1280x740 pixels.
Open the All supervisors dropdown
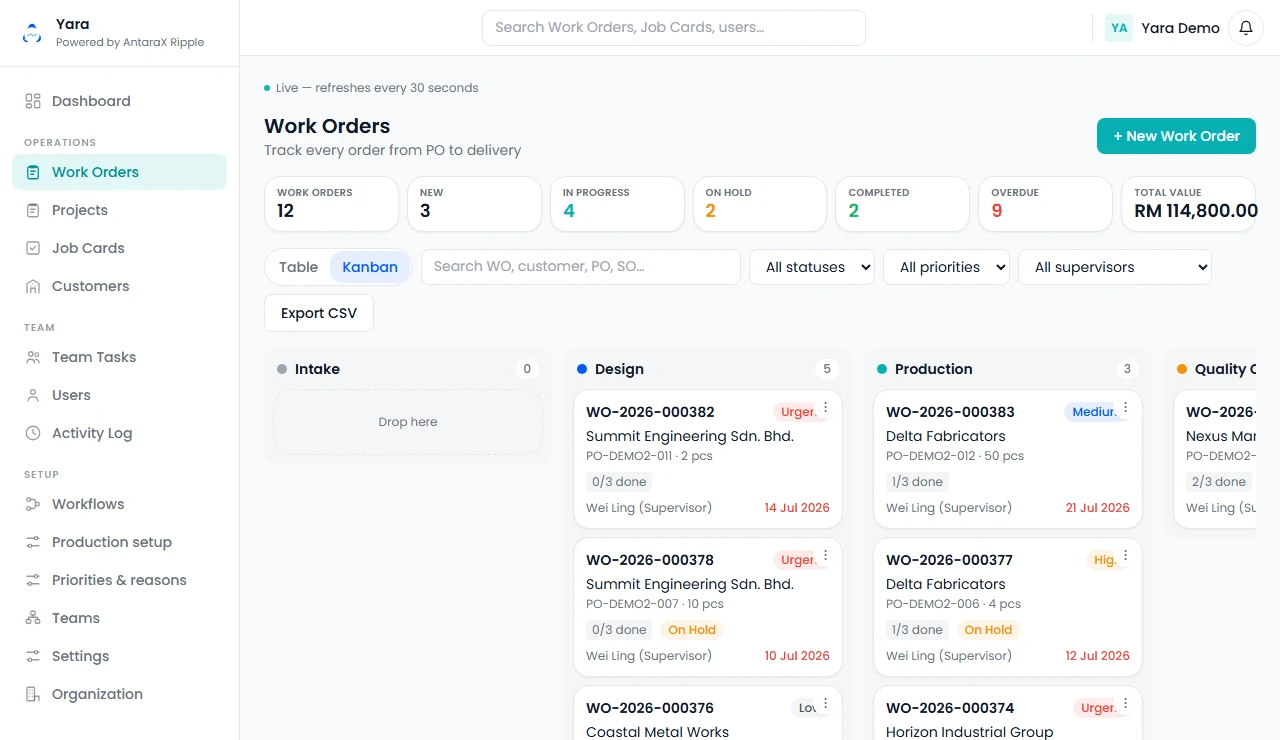[1115, 267]
